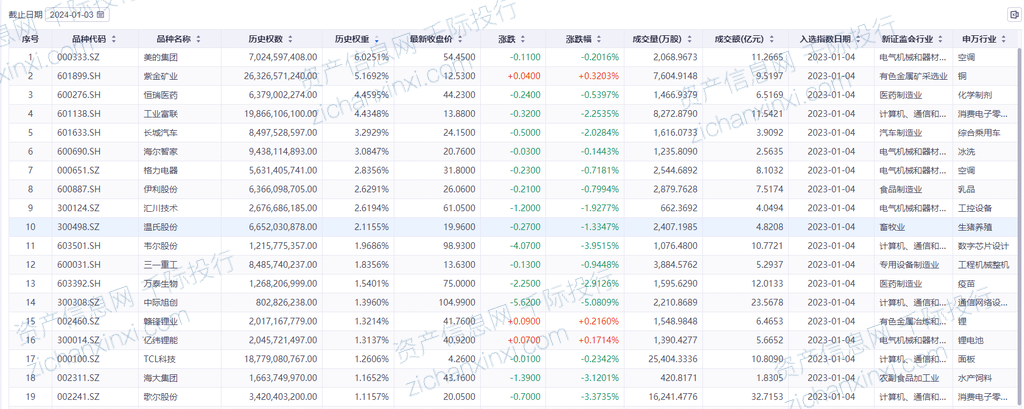Sort by 入选指数日期 column arrows
Screen dimensions: 1024x409
tap(857, 39)
